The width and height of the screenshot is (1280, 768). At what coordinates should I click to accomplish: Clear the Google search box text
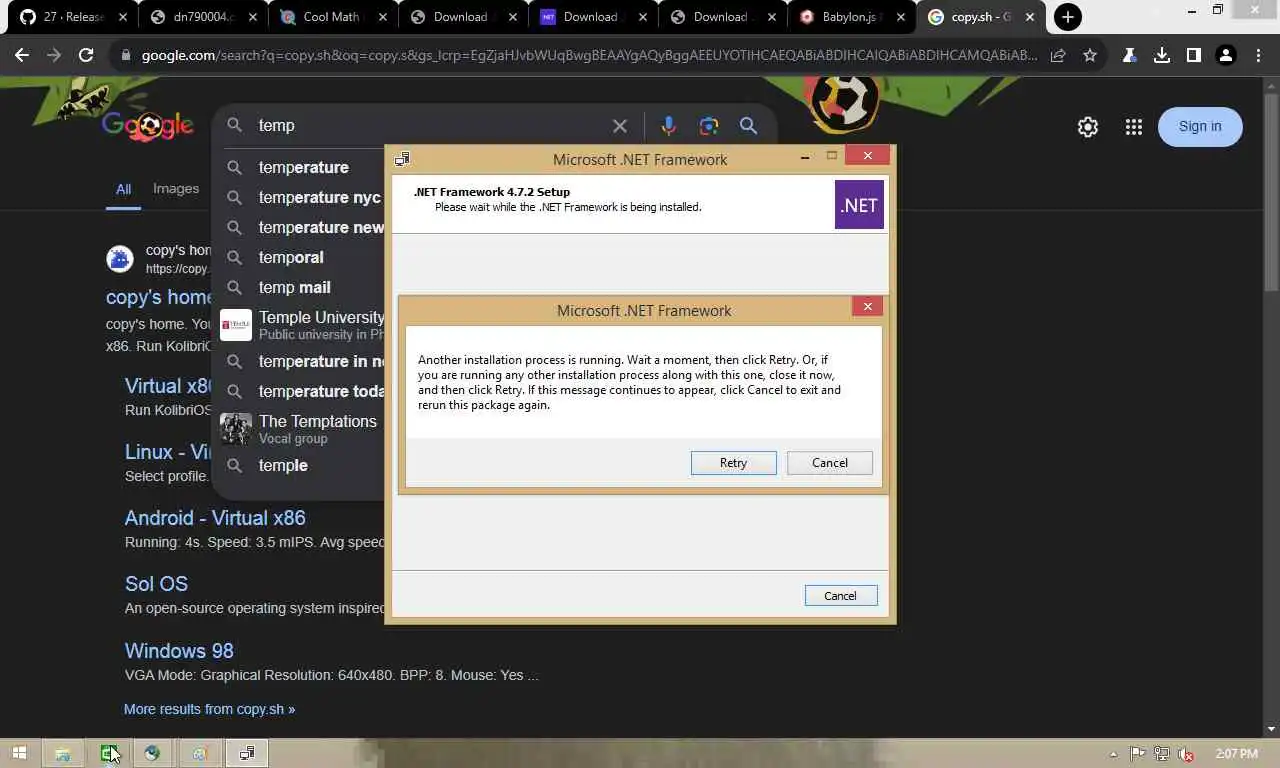[x=620, y=126]
